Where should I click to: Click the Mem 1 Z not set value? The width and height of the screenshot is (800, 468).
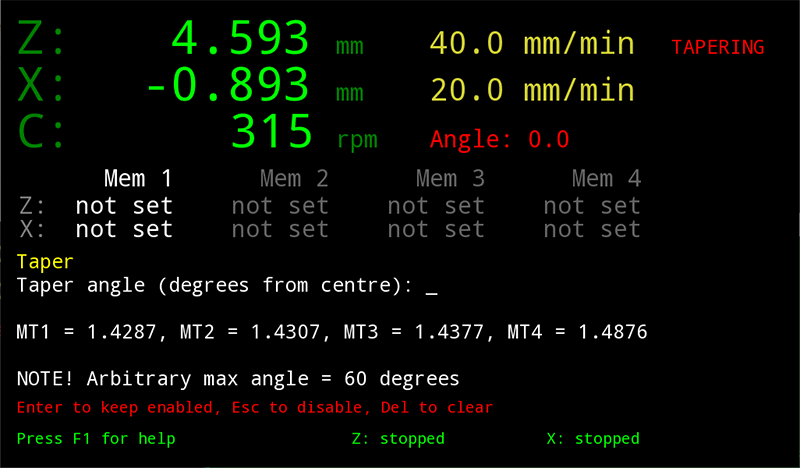tap(124, 206)
